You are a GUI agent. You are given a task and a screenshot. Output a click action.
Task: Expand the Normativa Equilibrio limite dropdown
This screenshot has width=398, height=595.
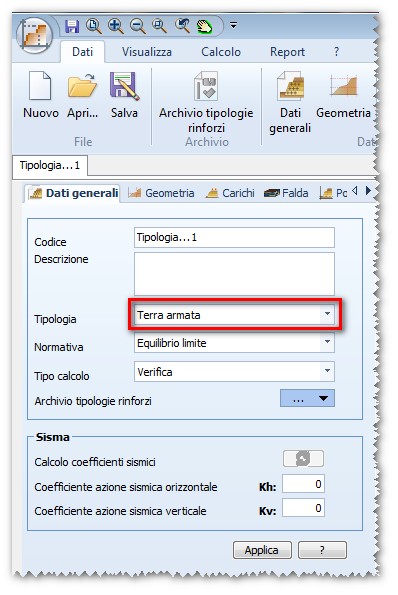327,342
